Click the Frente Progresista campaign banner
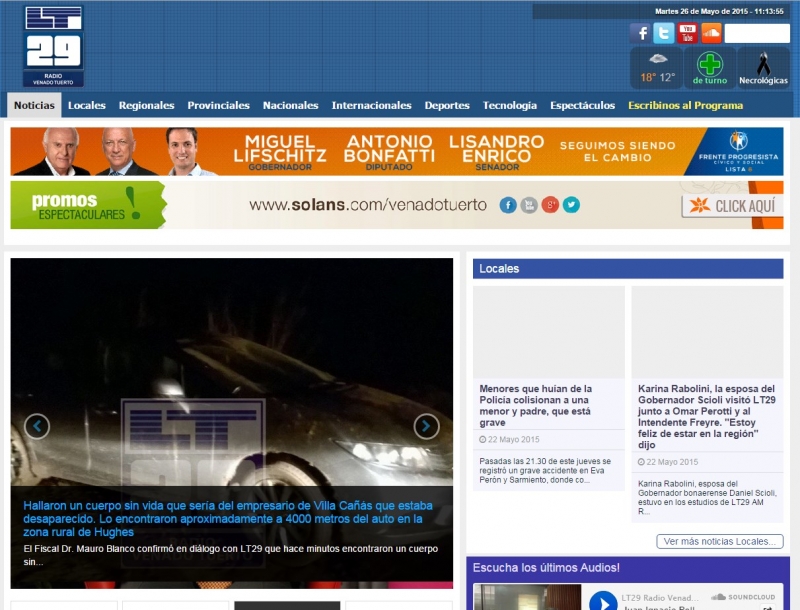This screenshot has height=610, width=800. click(396, 151)
